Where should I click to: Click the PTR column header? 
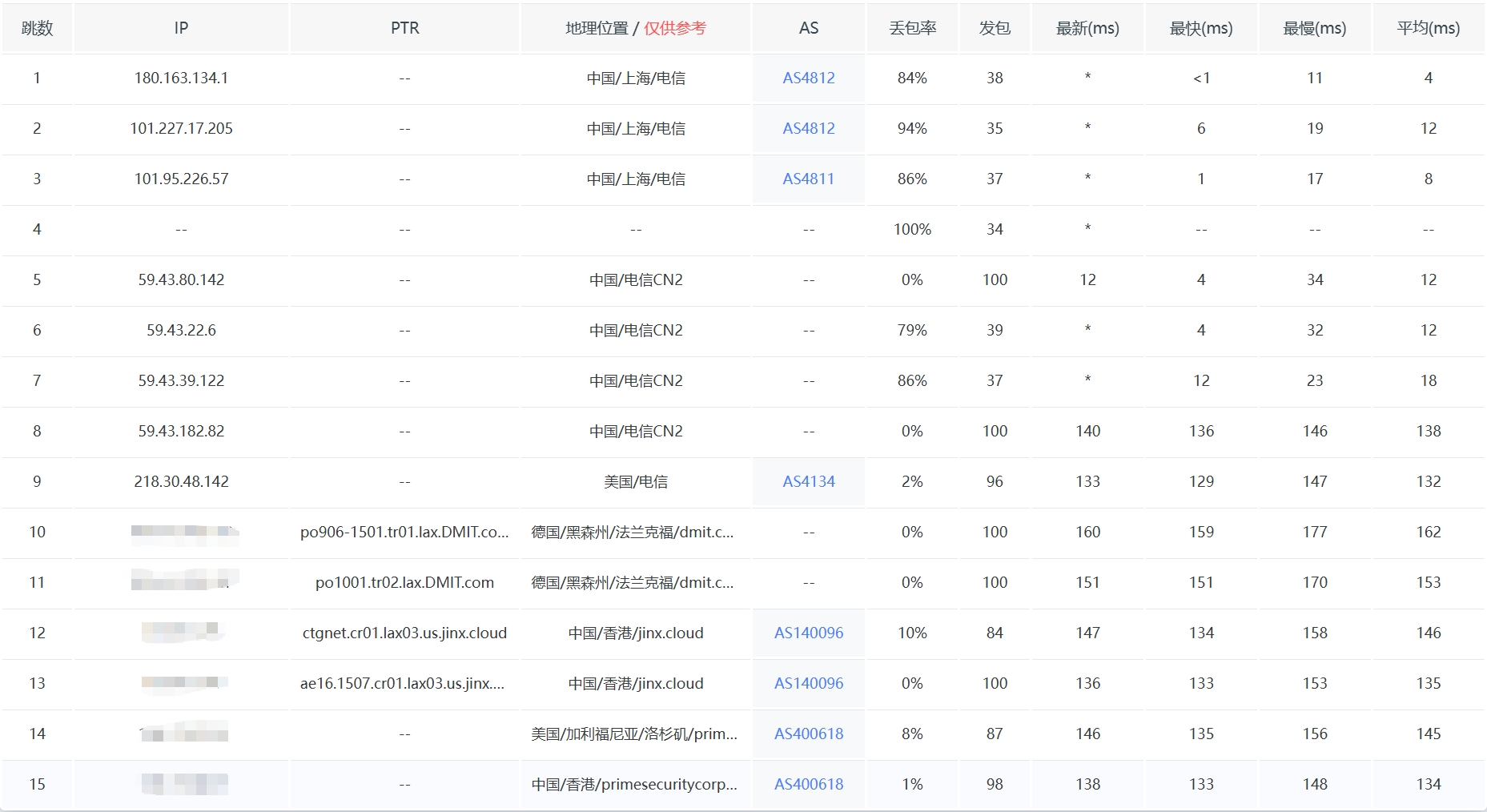(405, 28)
